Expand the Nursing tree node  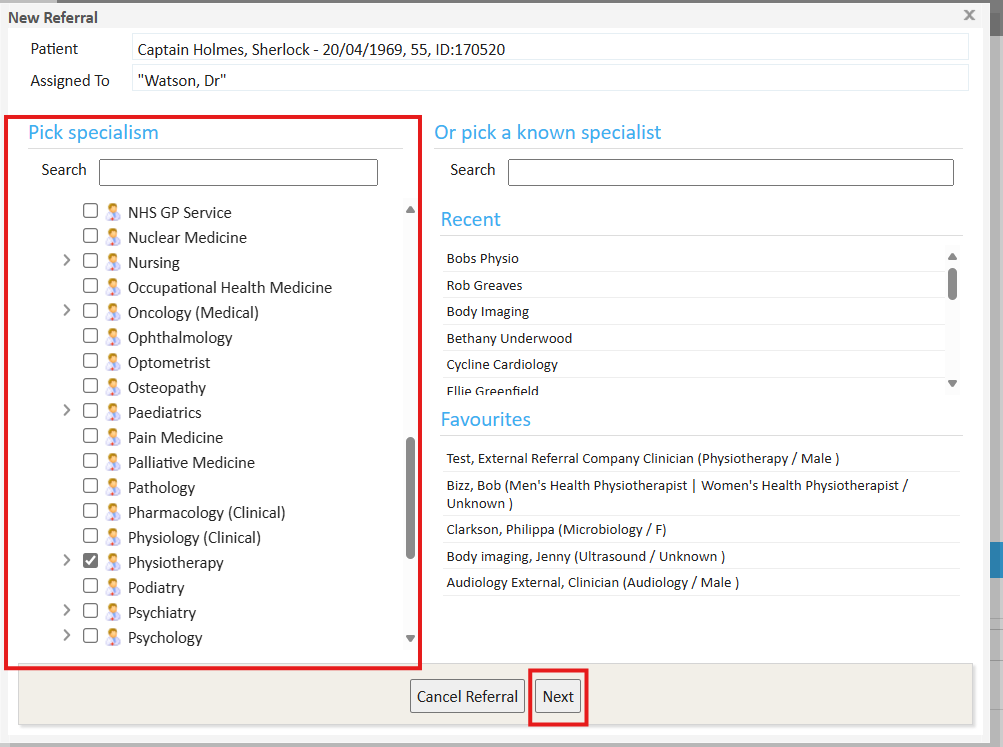coord(67,261)
